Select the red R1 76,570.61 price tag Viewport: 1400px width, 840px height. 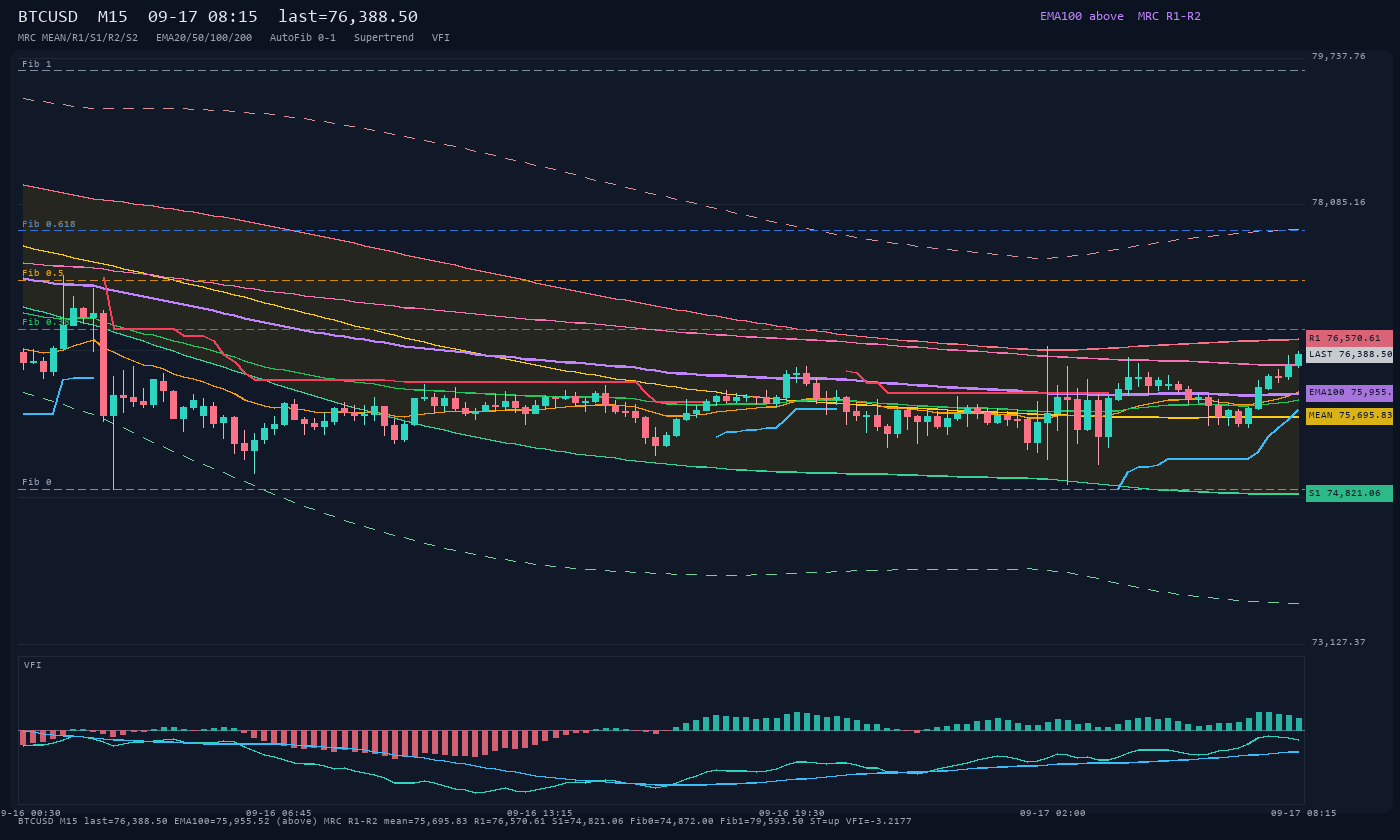point(1349,338)
